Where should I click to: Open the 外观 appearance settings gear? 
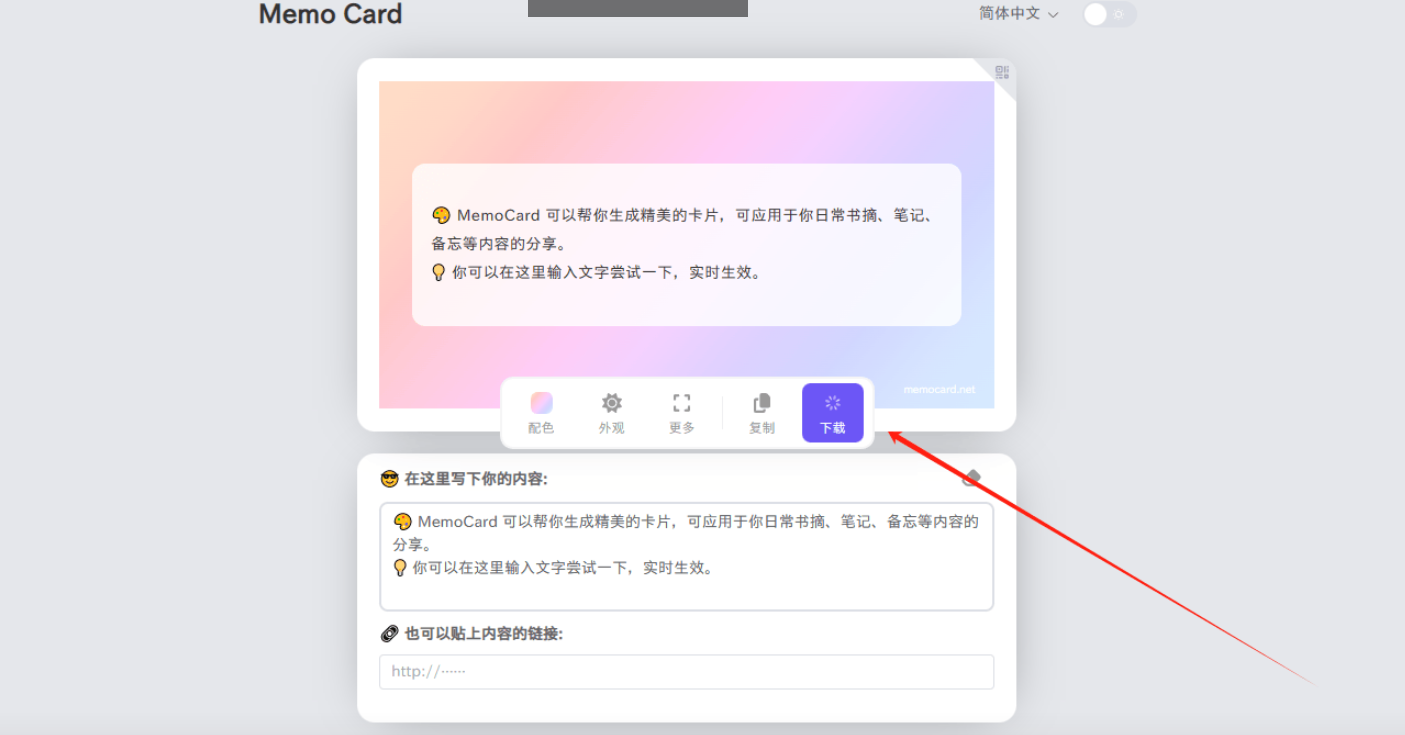tap(611, 412)
